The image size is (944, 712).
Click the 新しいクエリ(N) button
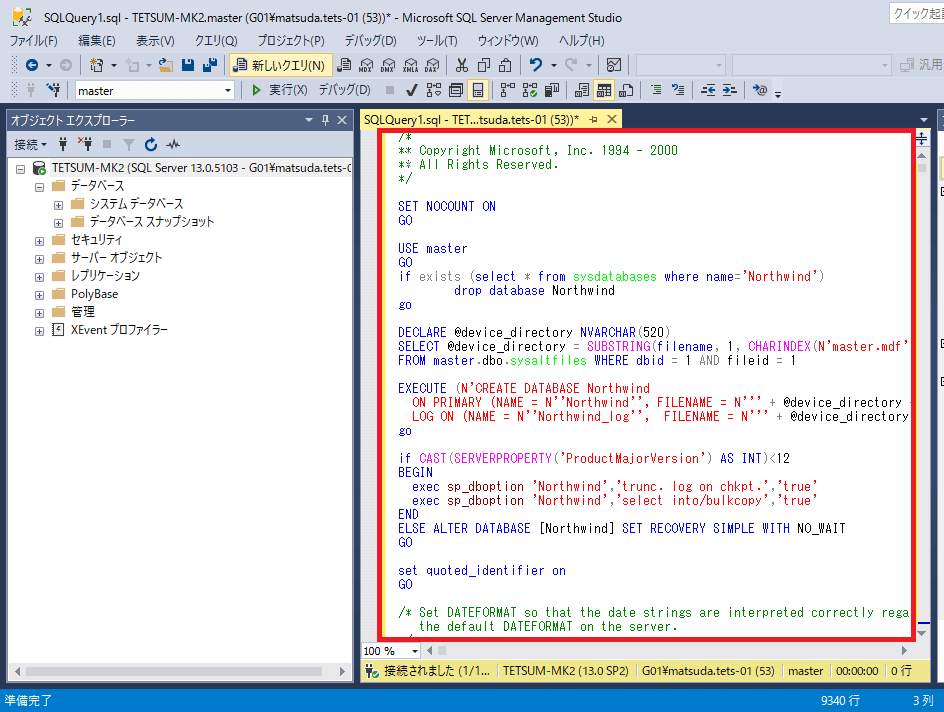click(279, 65)
